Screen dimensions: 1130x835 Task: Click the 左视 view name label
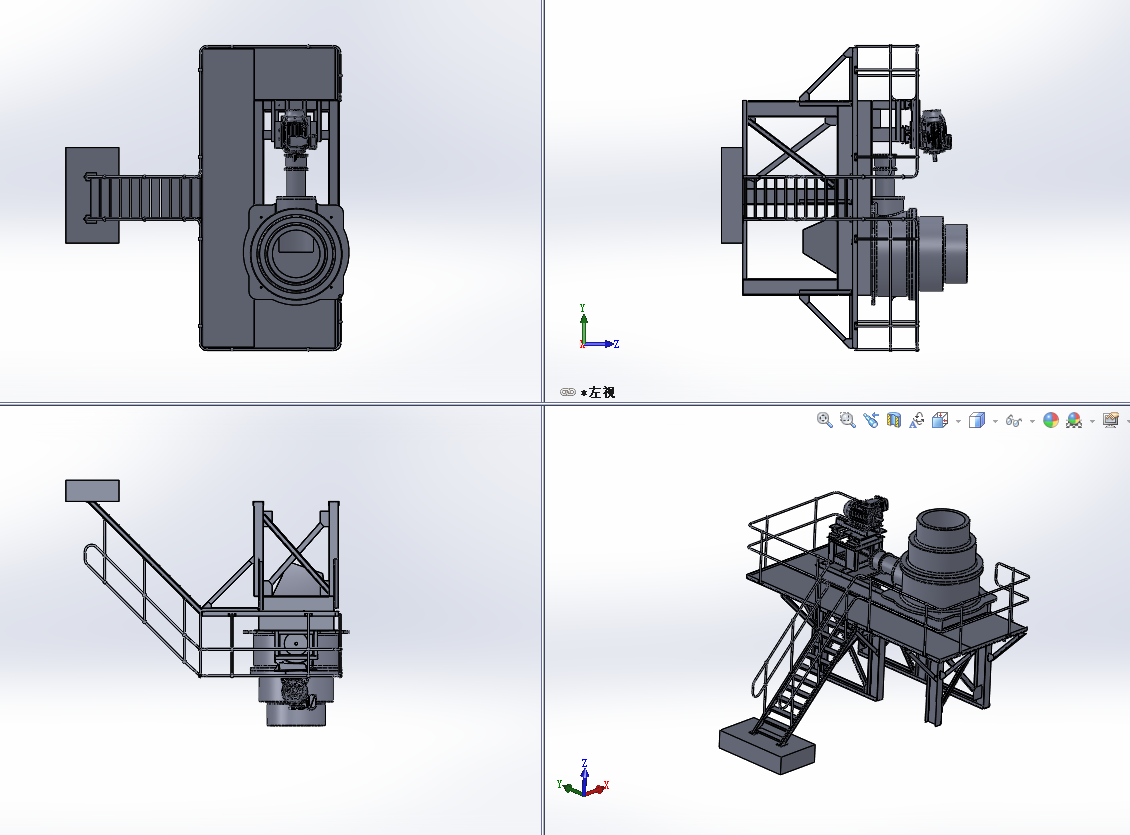(602, 393)
